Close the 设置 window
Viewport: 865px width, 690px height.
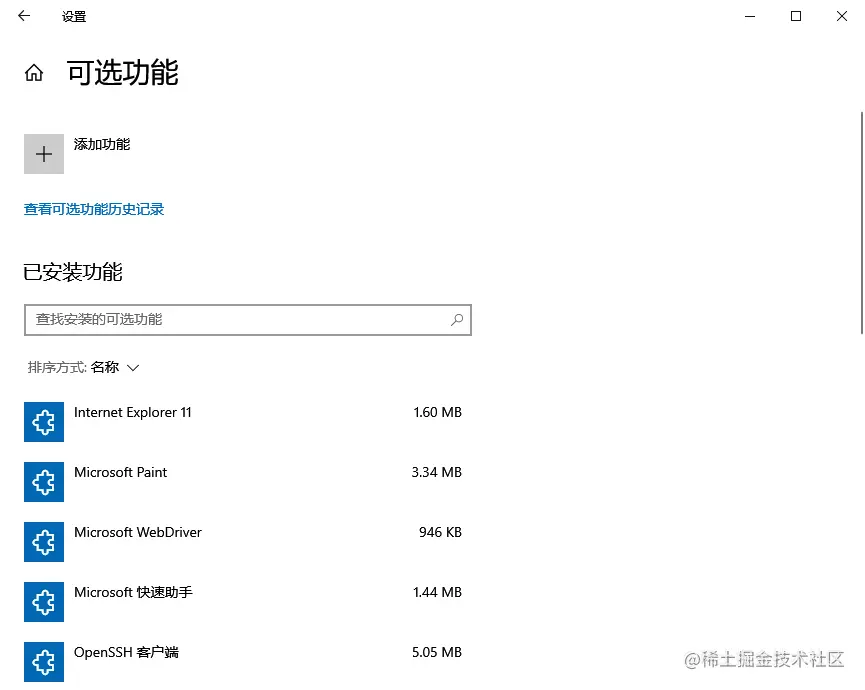[841, 16]
